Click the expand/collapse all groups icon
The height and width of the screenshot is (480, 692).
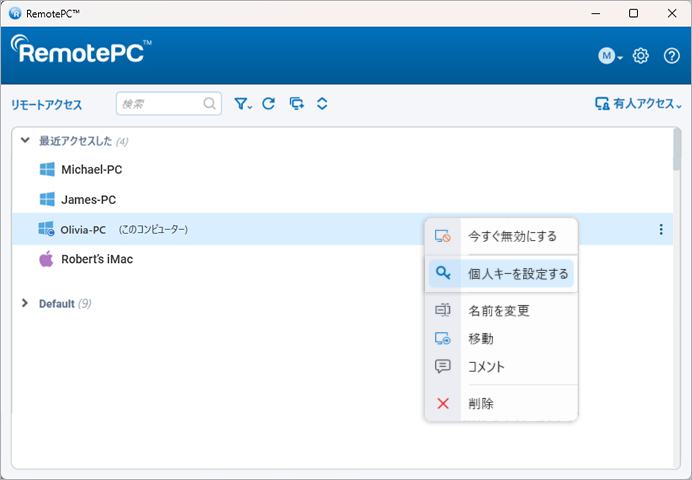[x=322, y=104]
